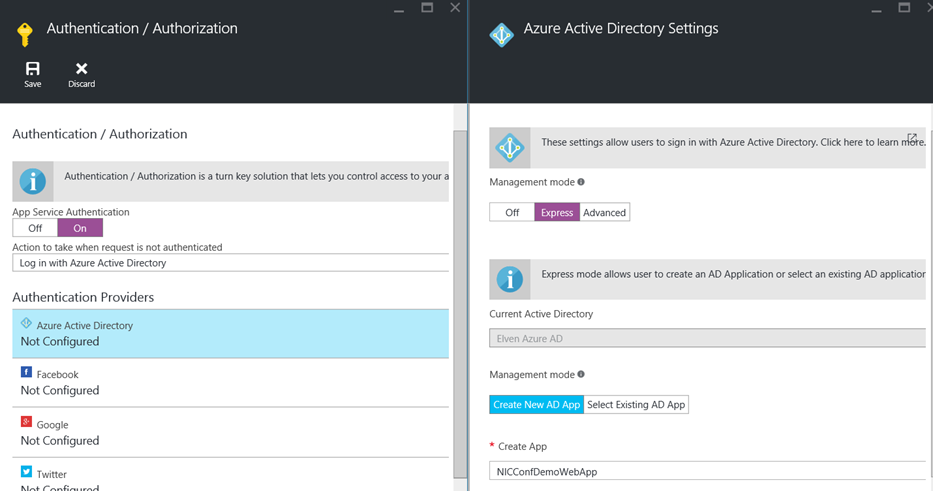933x491 pixels.
Task: Click the "Create App" label
Action: tap(522, 446)
